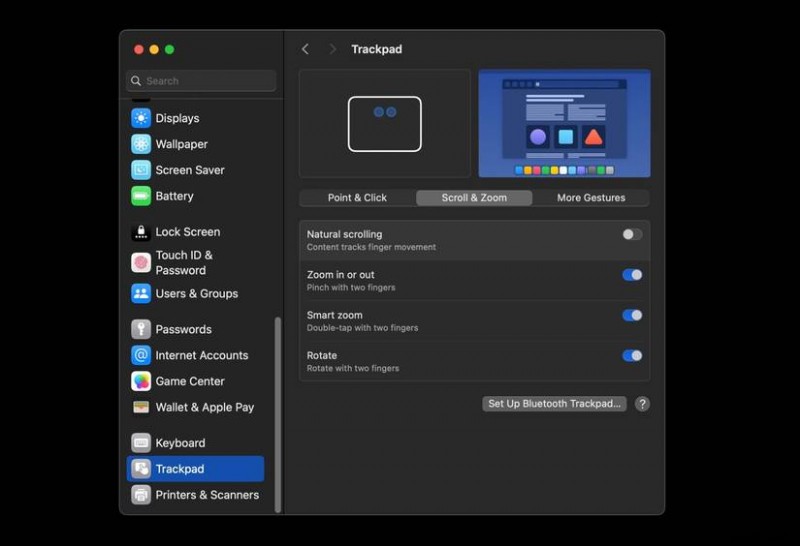Select Printers & Scanners printer icon
Screen dimensions: 800x546
pos(141,495)
